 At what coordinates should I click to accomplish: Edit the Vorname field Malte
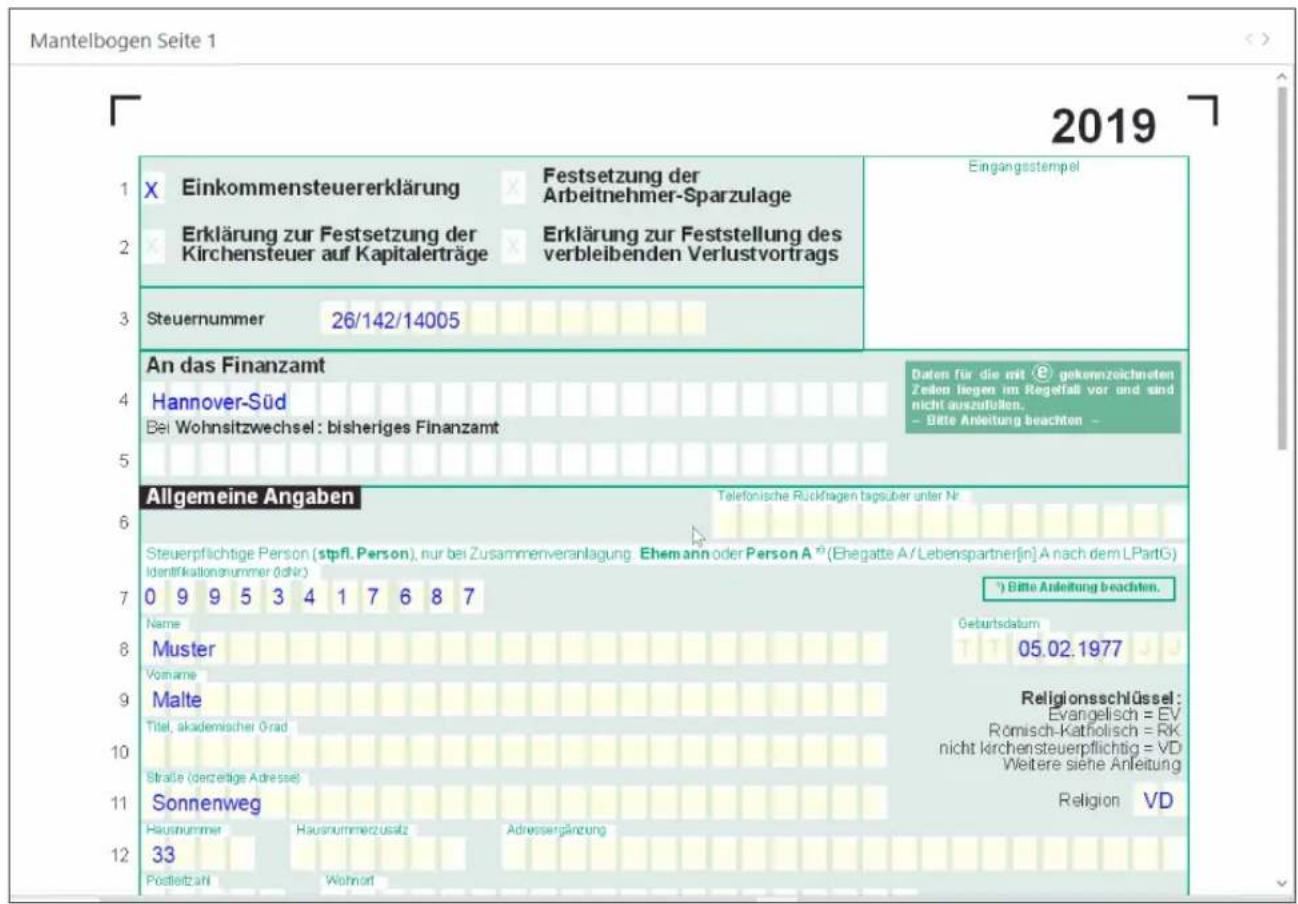[x=514, y=699]
